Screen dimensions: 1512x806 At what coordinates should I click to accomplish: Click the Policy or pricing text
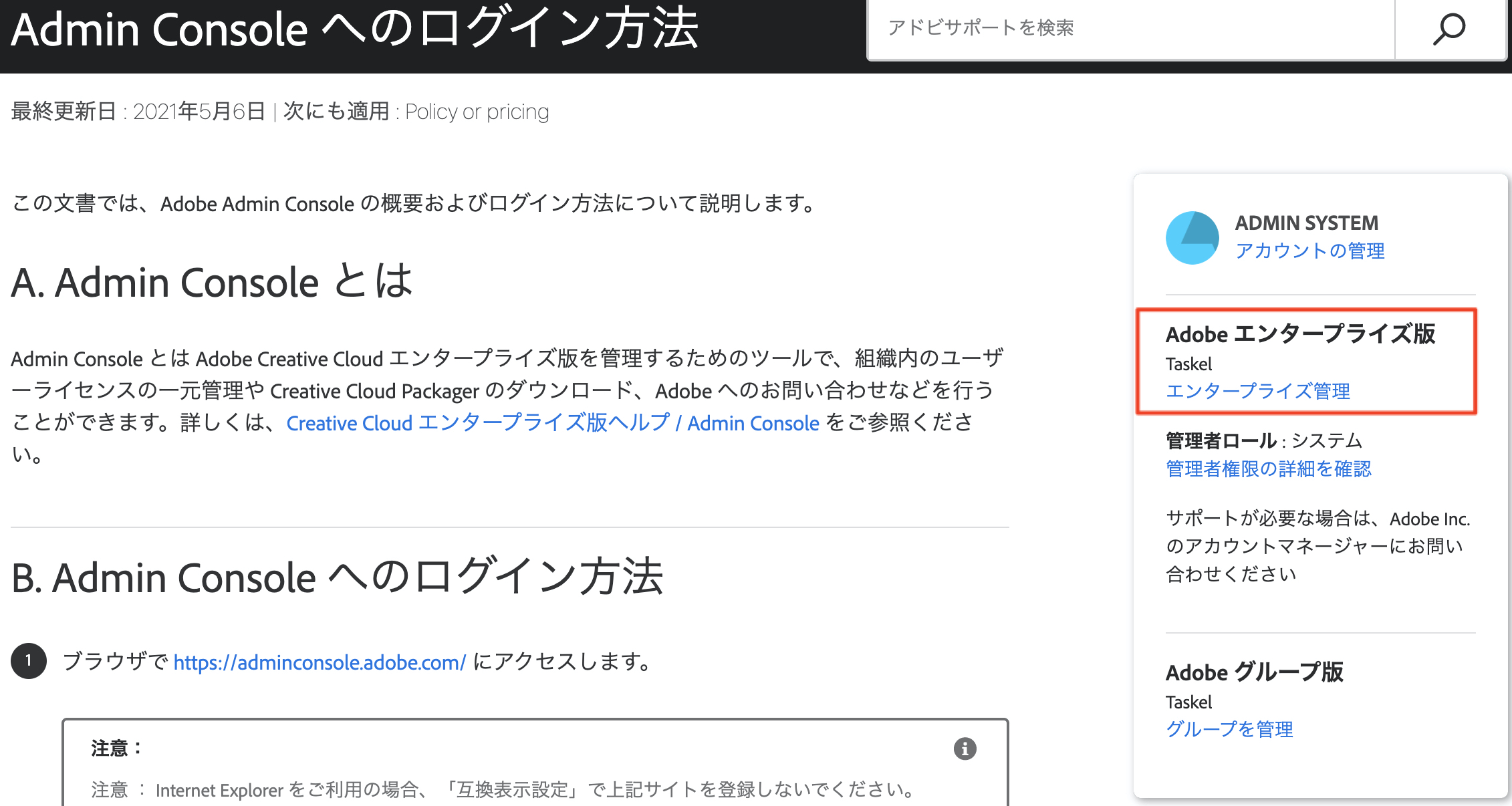coord(477,112)
